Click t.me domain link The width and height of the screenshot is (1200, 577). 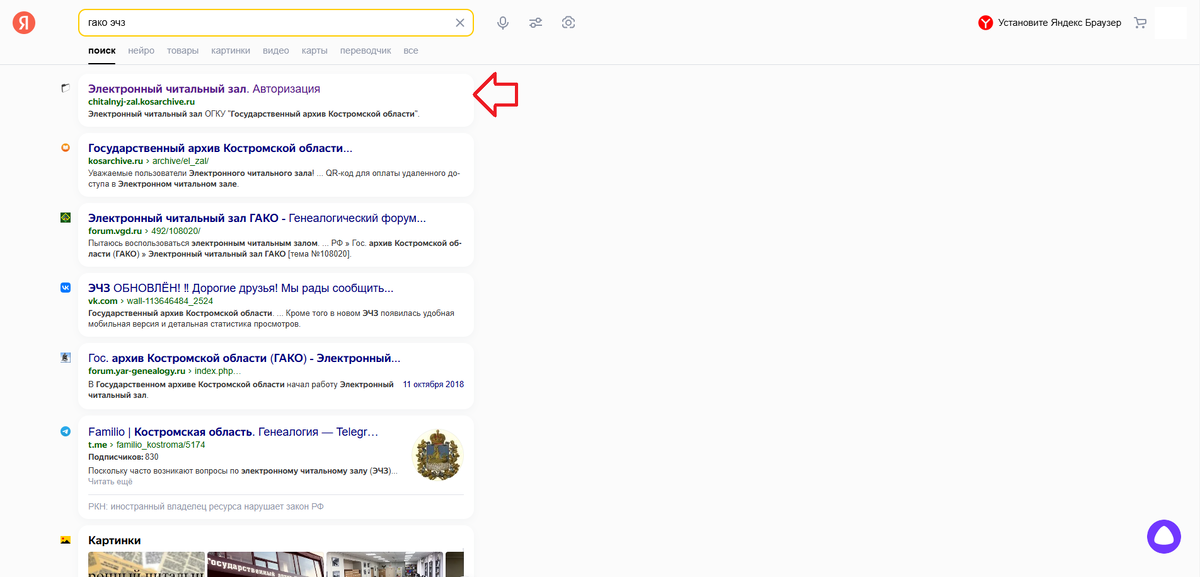[97, 445]
